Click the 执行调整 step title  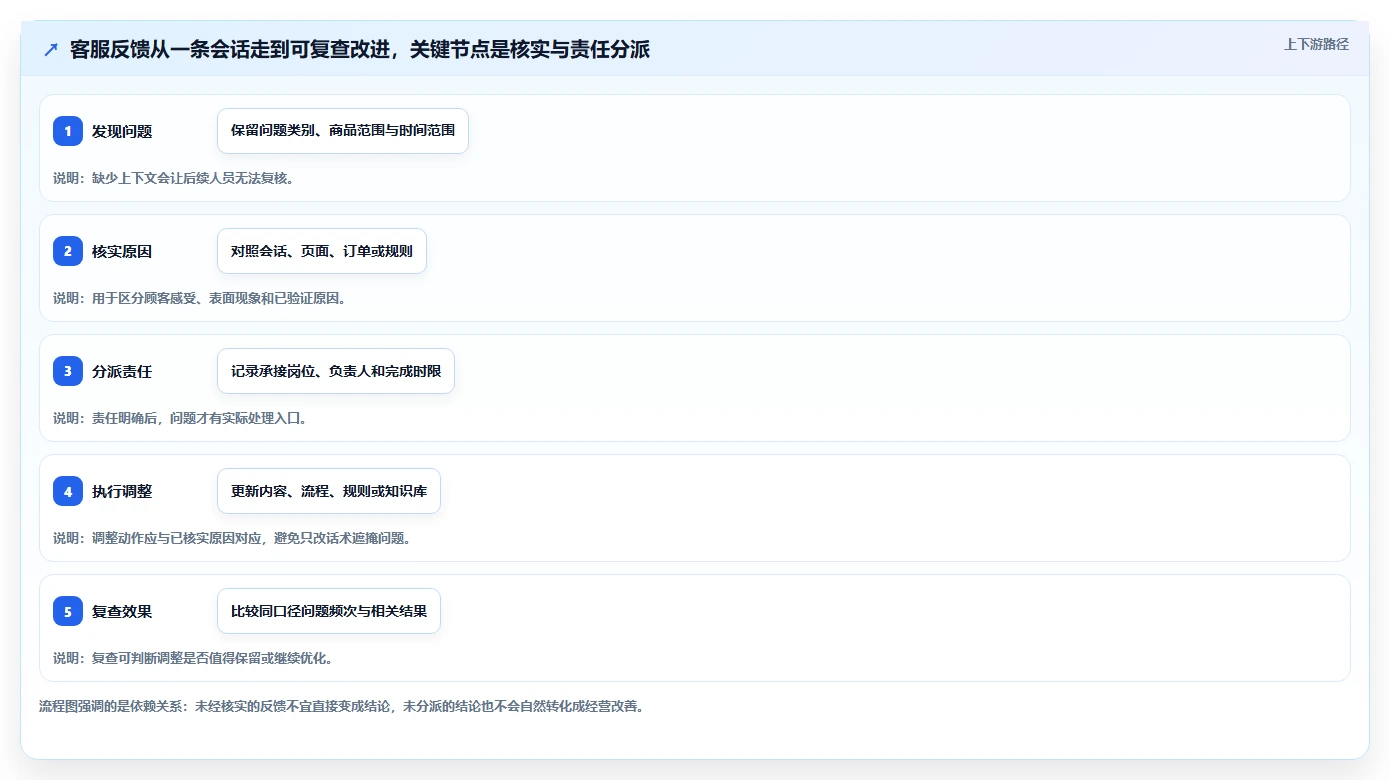[122, 491]
